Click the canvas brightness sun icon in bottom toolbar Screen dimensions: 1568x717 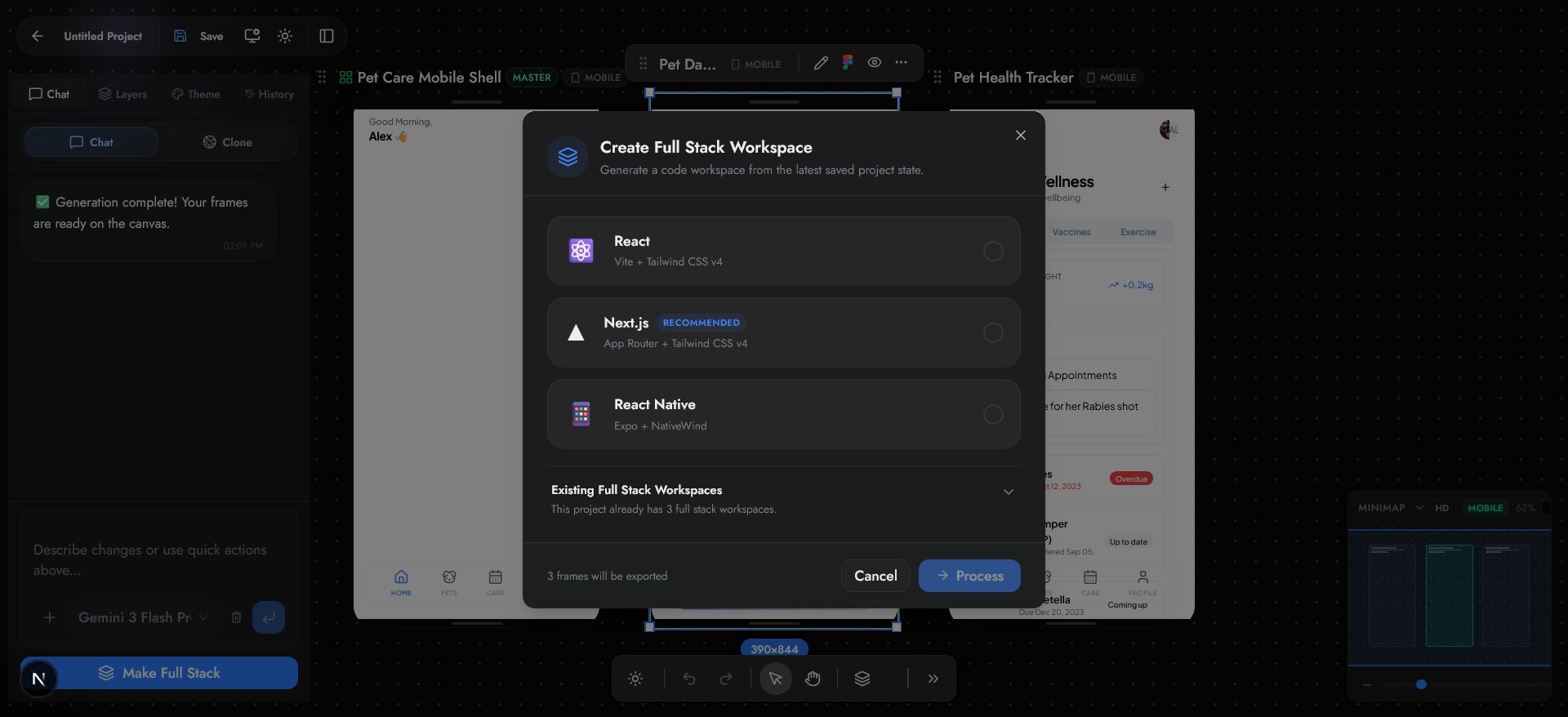(x=635, y=679)
